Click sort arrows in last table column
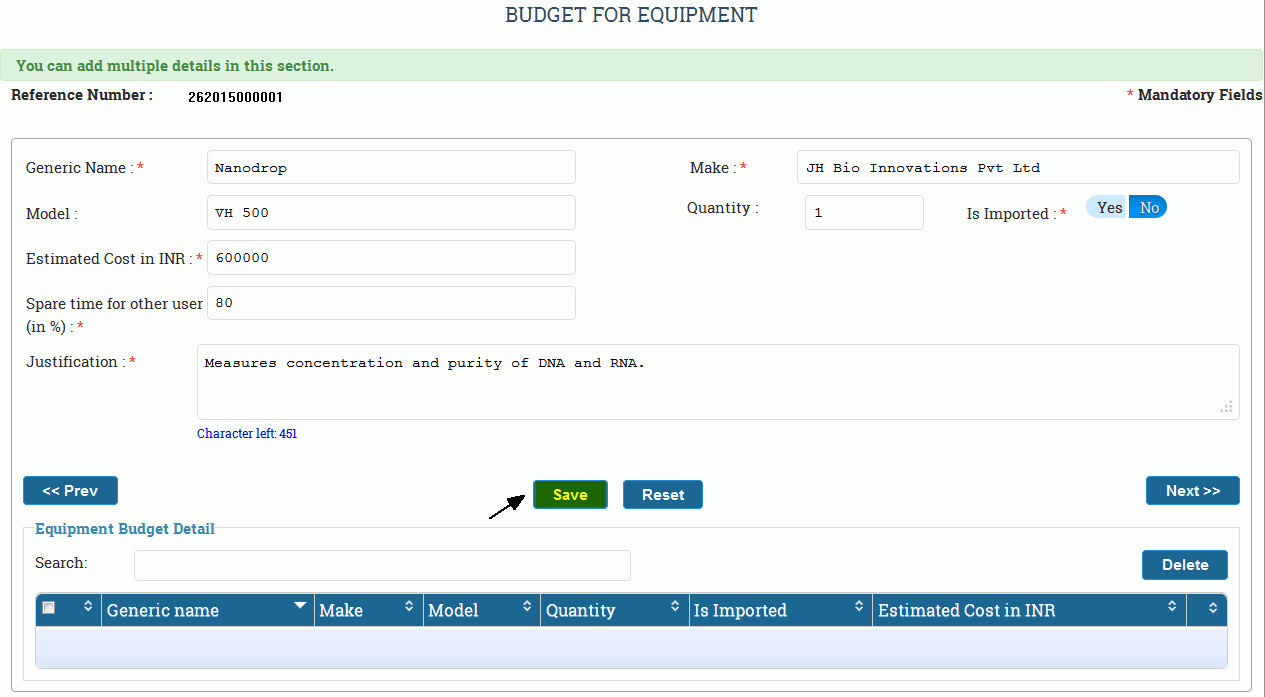The image size is (1265, 697). [1213, 608]
